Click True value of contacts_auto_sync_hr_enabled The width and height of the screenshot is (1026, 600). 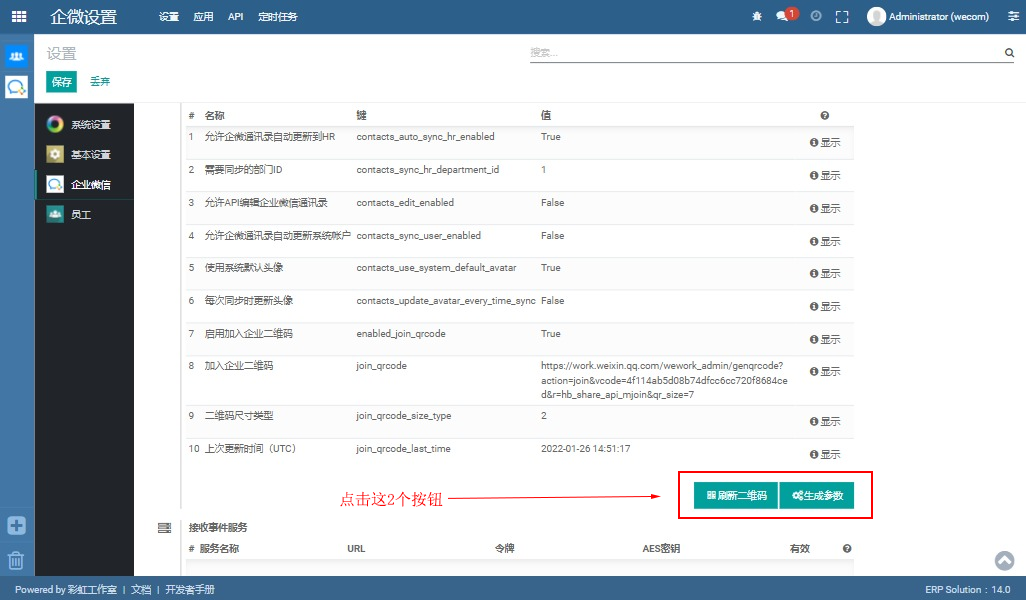[x=550, y=137]
